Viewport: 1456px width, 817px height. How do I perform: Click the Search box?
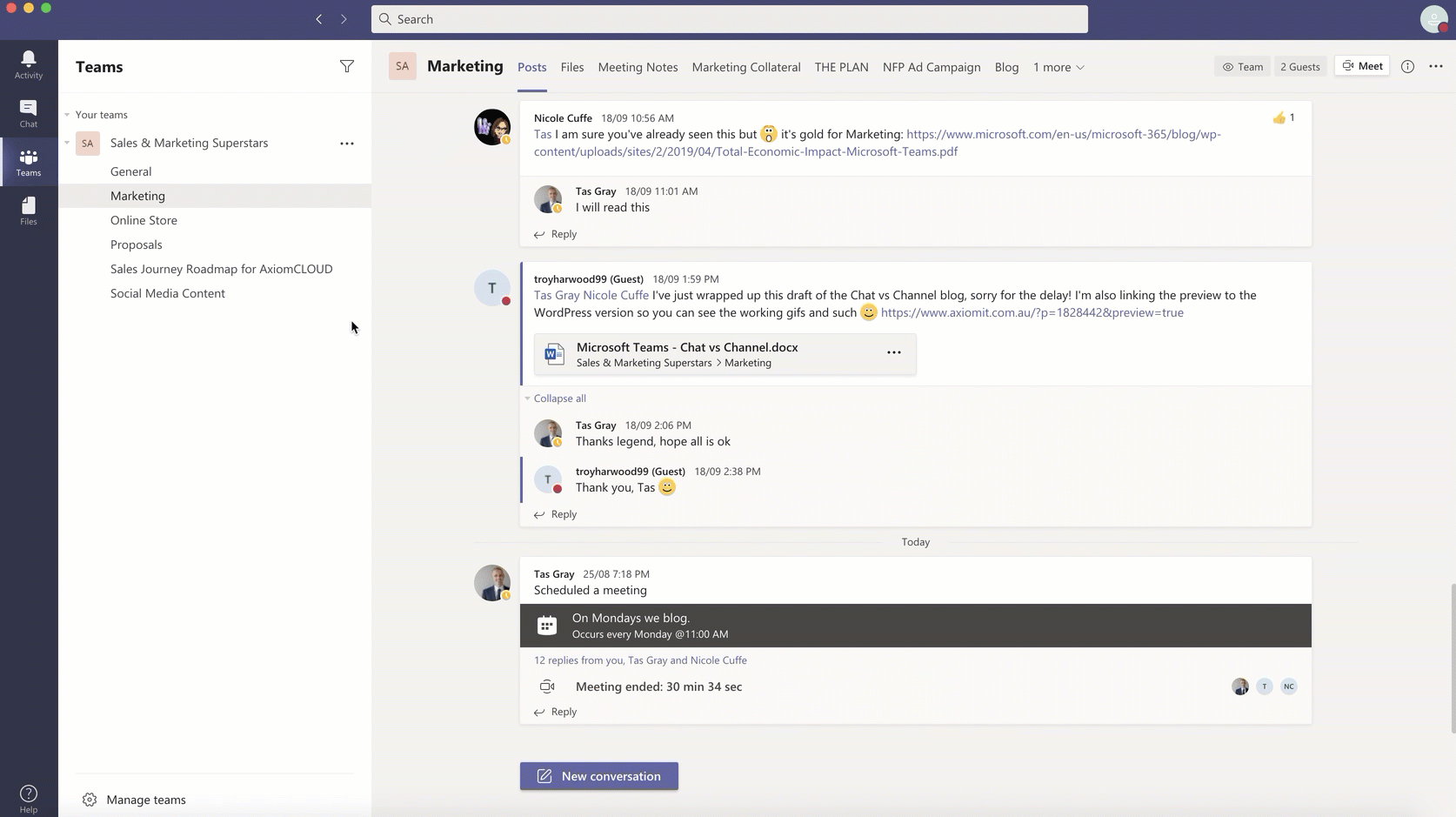(730, 19)
